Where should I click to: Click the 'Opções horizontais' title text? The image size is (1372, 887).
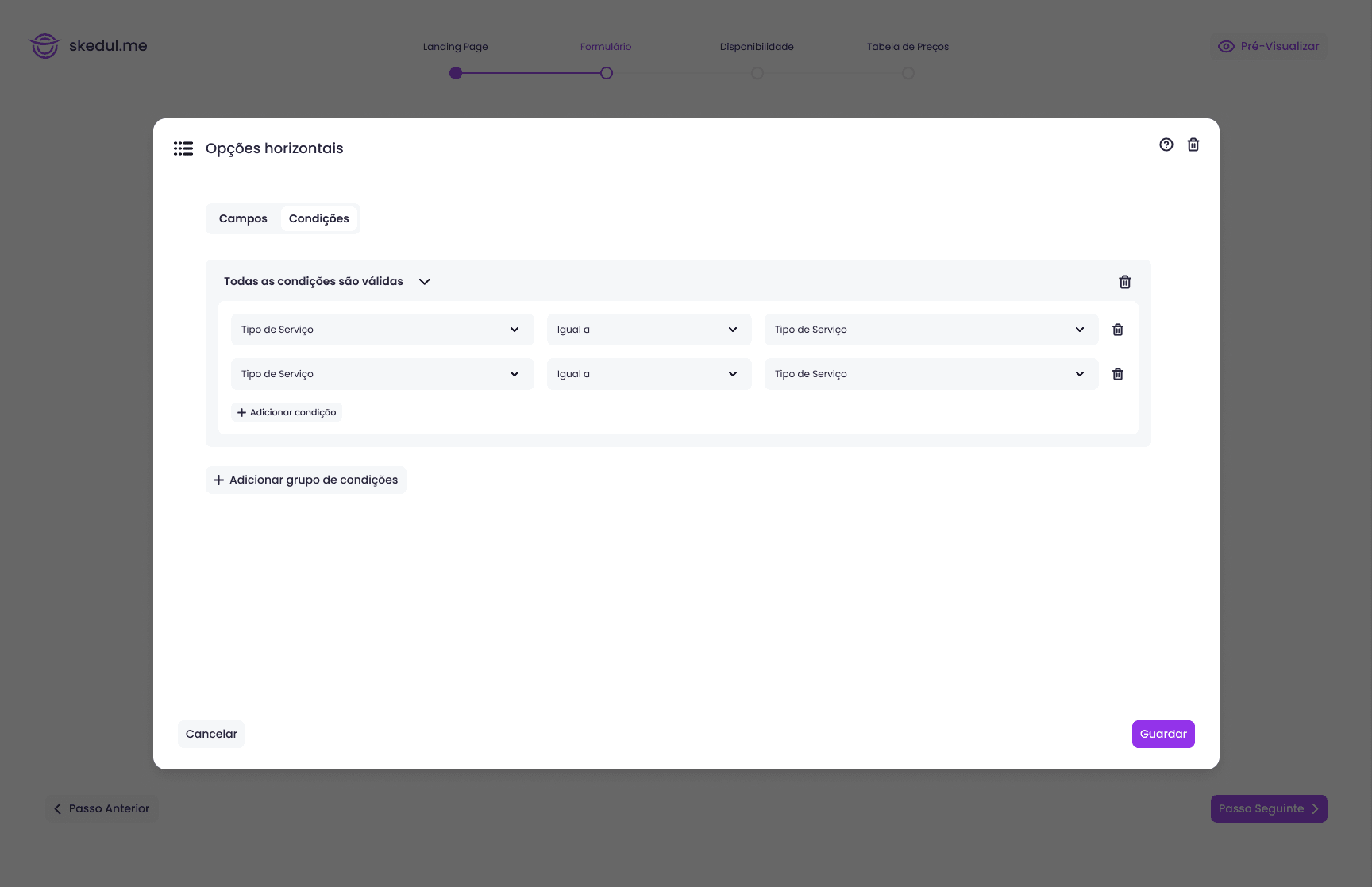275,148
